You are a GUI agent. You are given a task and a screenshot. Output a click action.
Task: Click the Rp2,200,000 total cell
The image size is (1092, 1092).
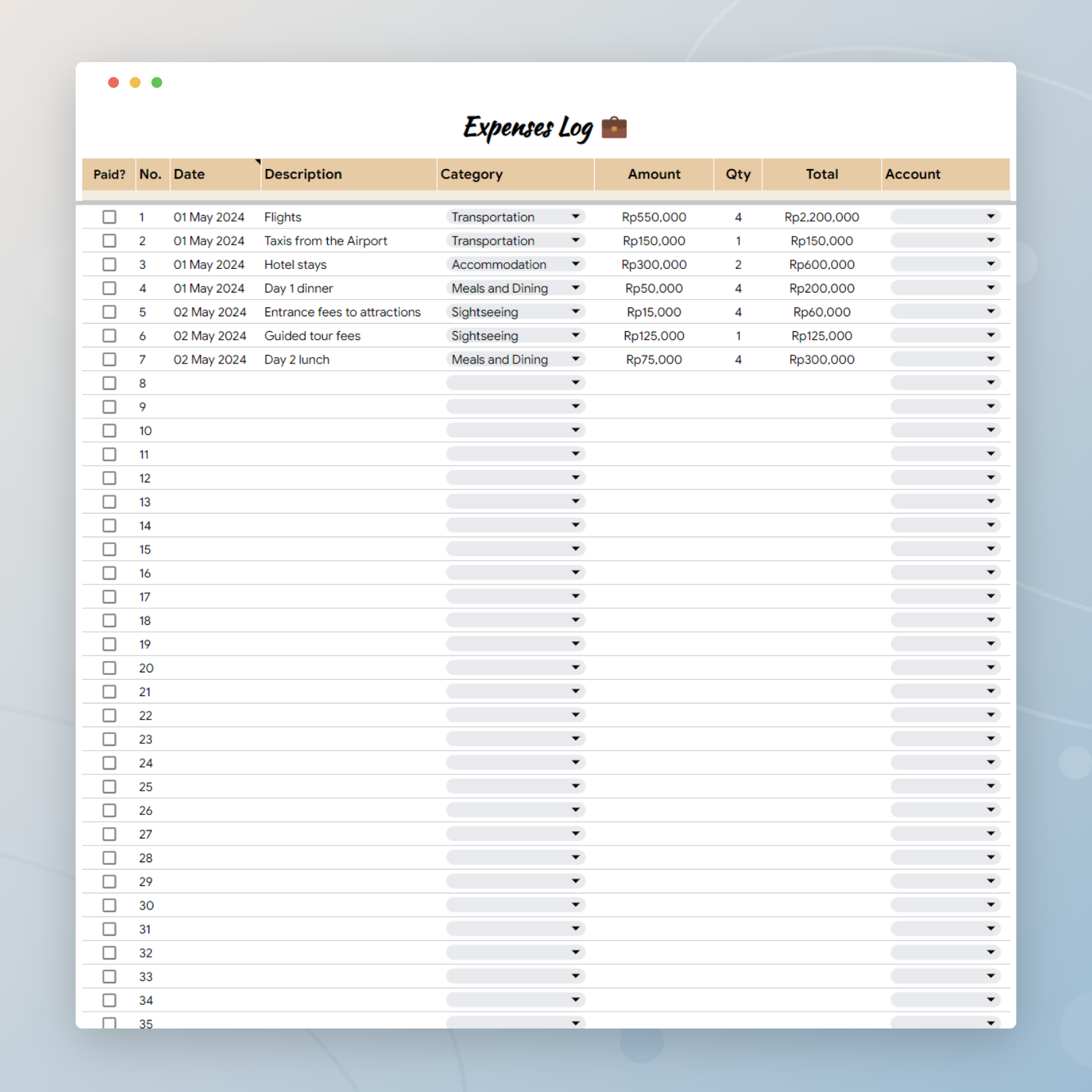tap(822, 217)
